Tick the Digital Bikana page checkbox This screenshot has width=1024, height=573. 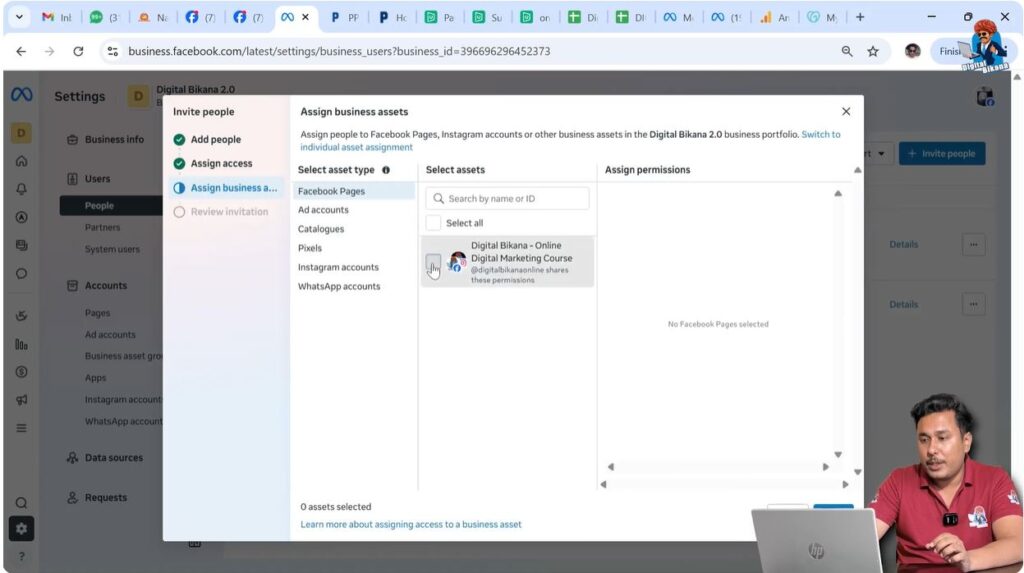point(433,261)
